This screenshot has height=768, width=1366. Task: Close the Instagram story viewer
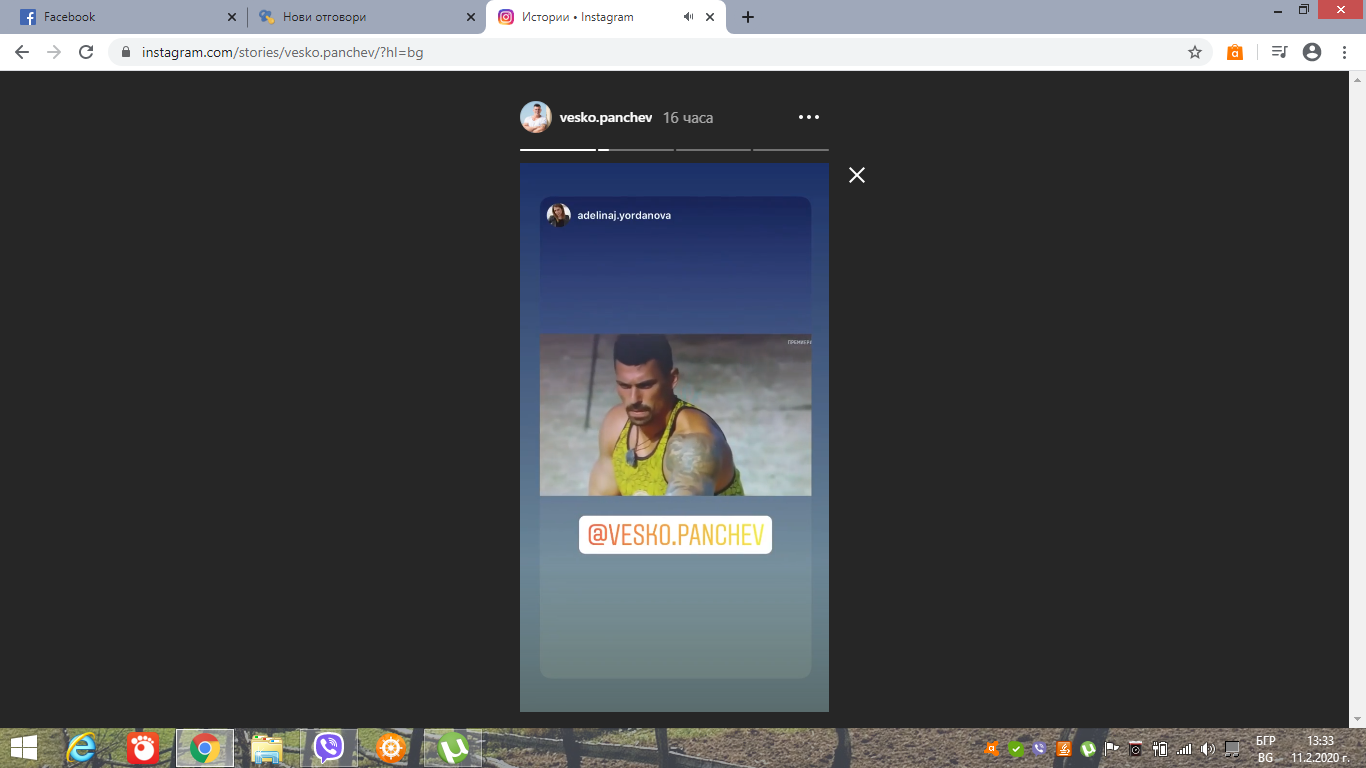click(x=856, y=175)
